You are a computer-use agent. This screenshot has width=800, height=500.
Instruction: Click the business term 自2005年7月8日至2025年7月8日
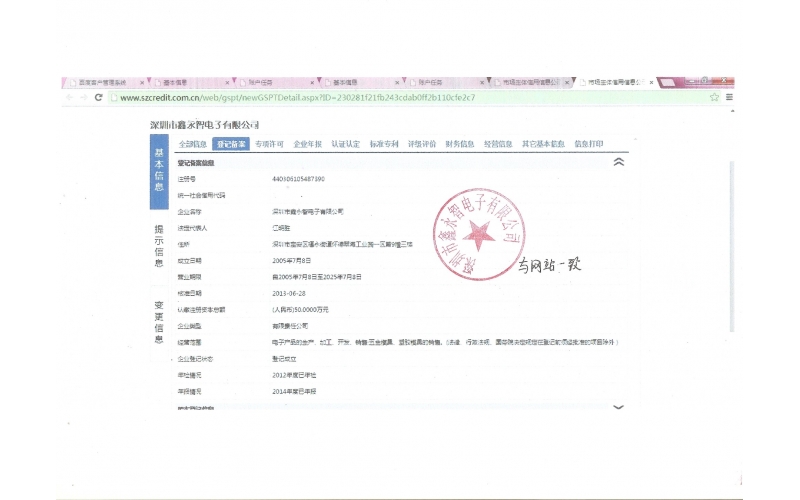point(317,277)
